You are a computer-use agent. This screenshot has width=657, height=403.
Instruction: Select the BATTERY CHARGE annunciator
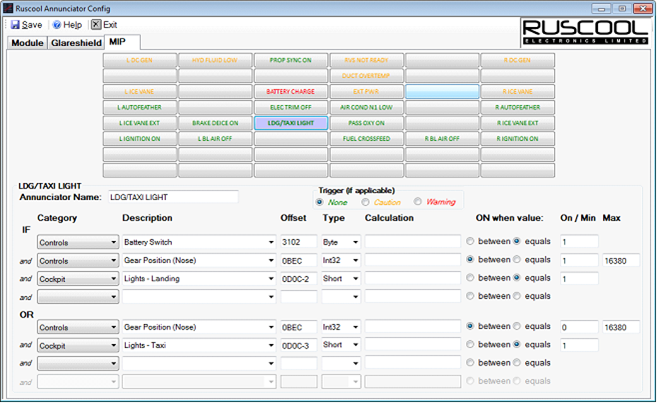[291, 92]
